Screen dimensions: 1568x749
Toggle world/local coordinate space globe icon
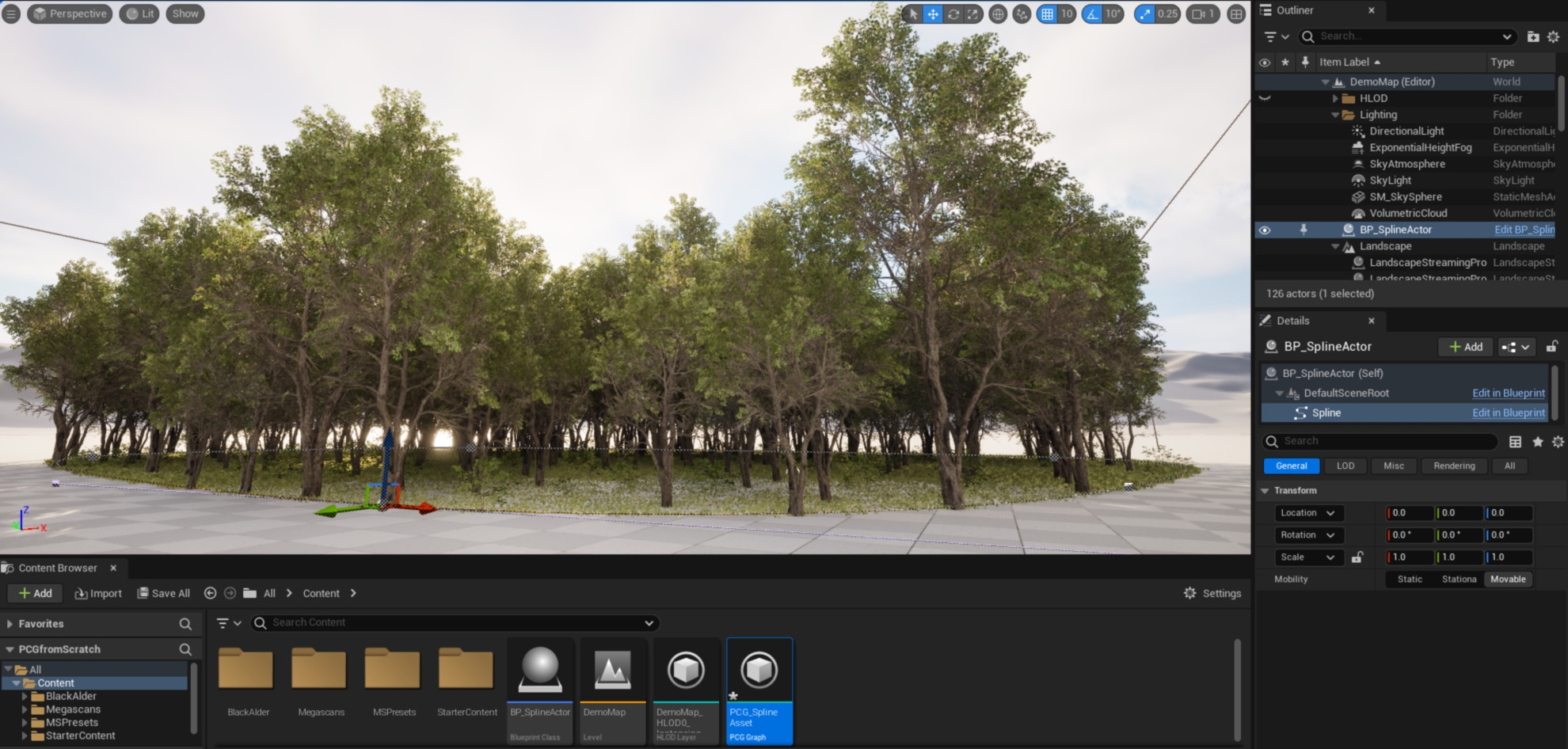[998, 13]
